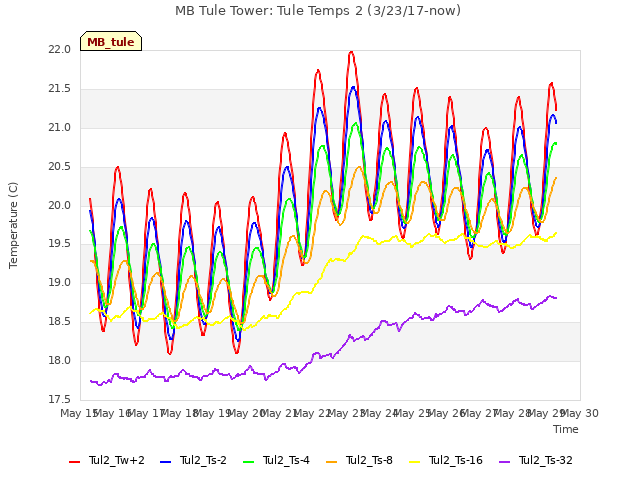This screenshot has height=480, width=640.
Task: Select the Tul2_Ts-4 legend label
Action: click(x=287, y=461)
